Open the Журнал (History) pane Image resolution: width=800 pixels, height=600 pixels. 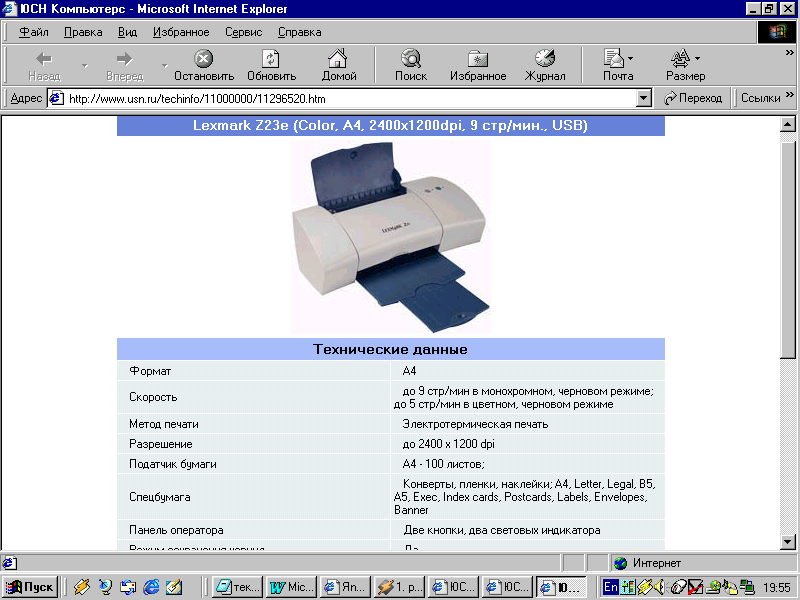point(545,65)
